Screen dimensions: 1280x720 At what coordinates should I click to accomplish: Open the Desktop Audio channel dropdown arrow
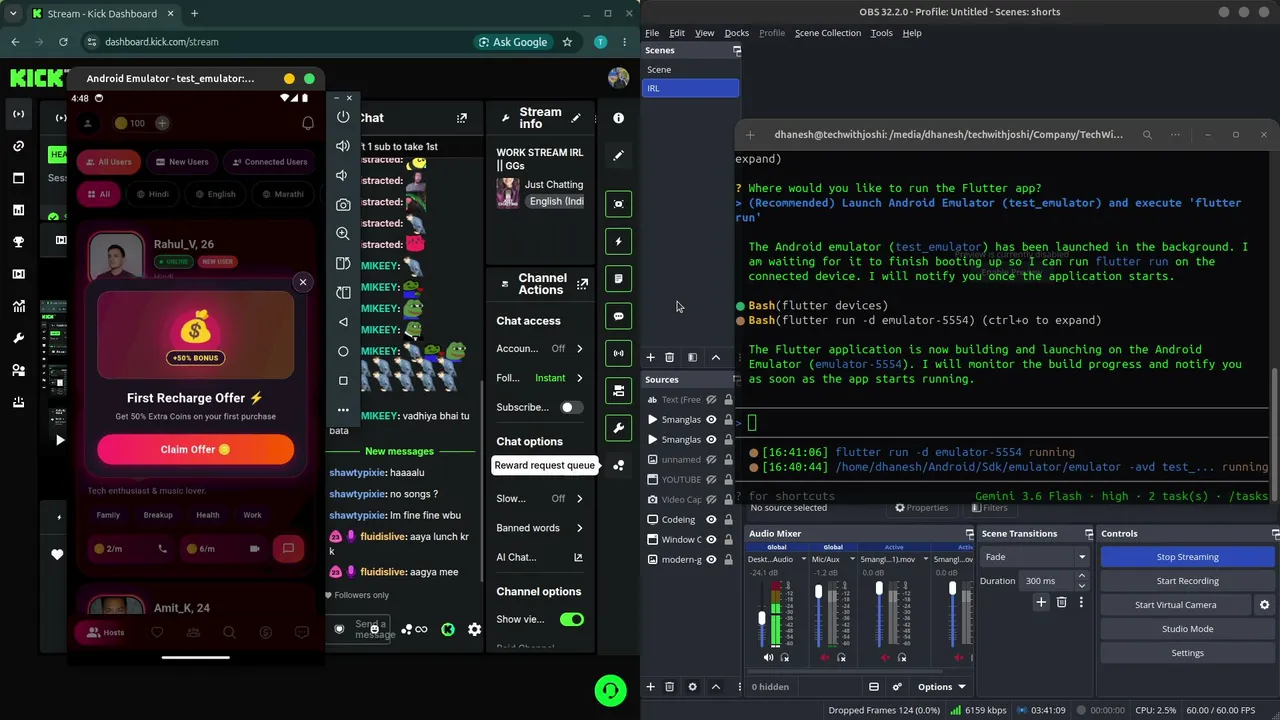[802, 559]
